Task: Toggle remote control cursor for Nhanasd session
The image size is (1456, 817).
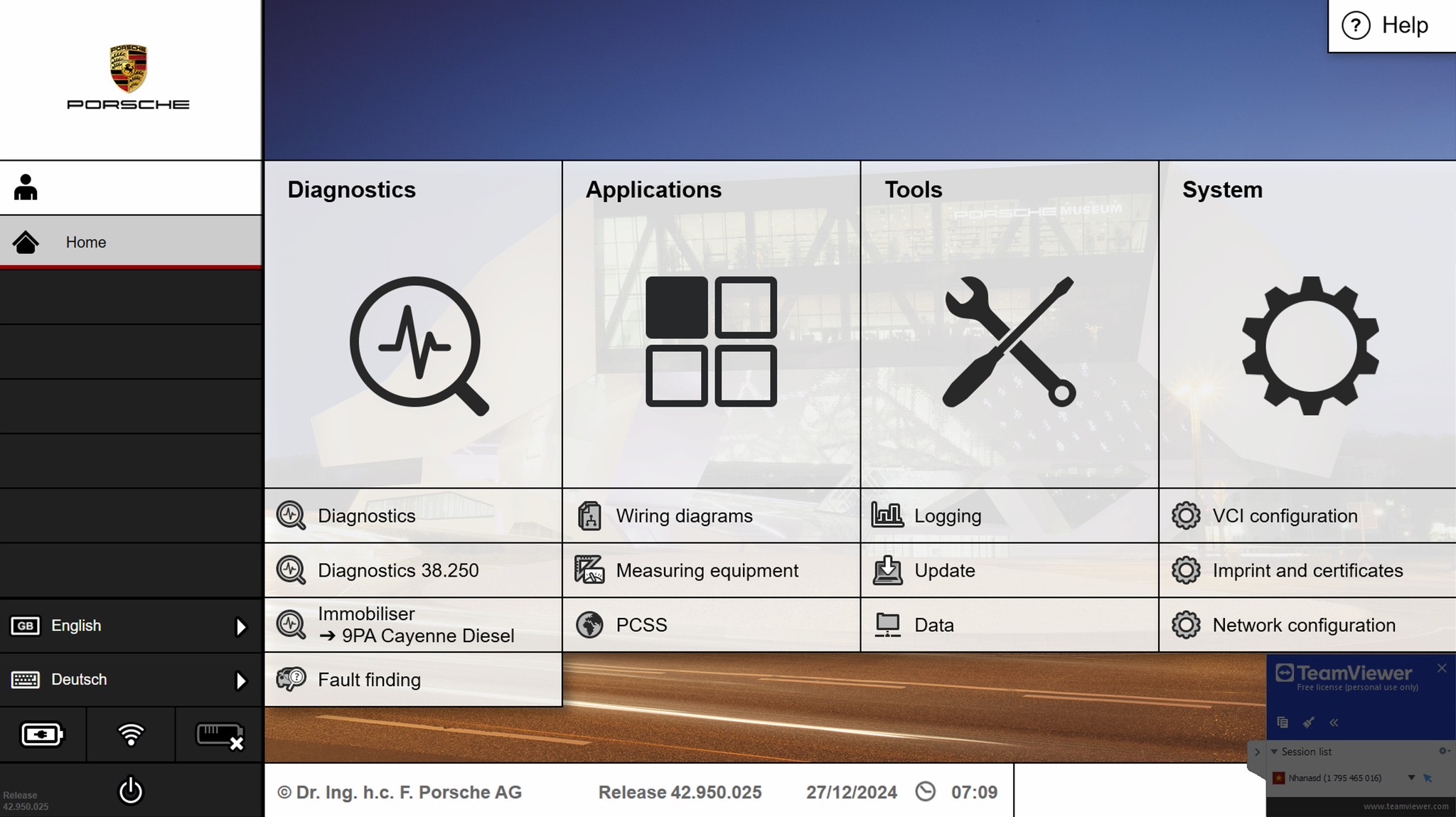Action: (1428, 778)
